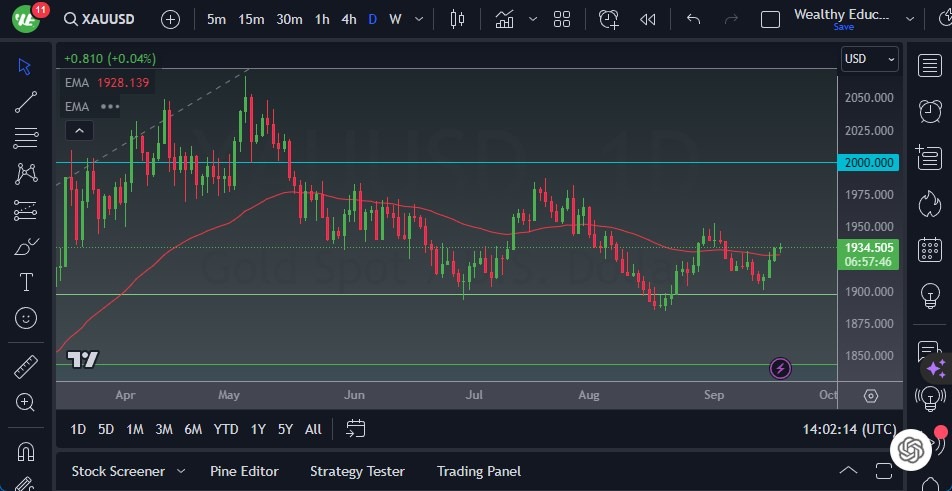Open the indicators chart icon
The width and height of the screenshot is (952, 491).
coord(504,19)
